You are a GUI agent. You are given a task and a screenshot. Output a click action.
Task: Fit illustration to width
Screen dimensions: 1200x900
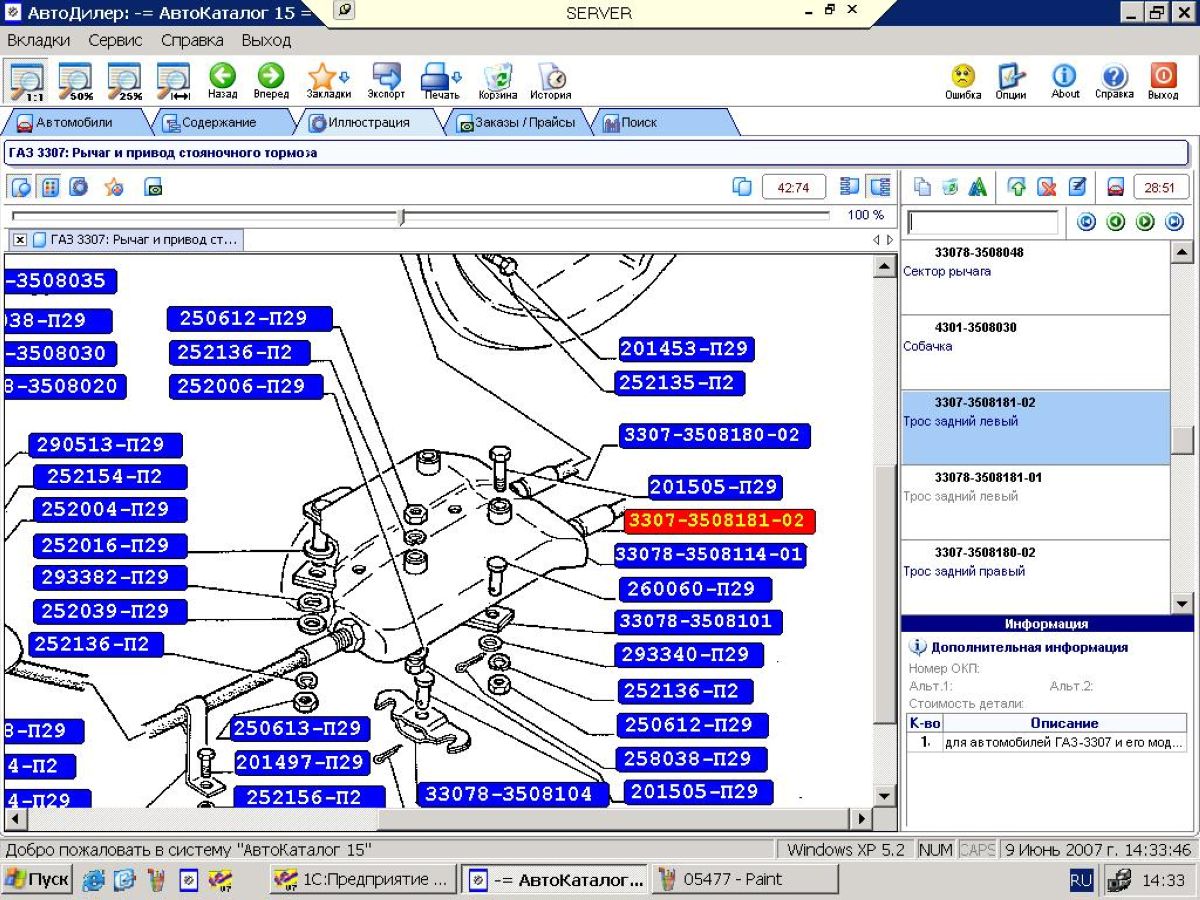coord(173,81)
